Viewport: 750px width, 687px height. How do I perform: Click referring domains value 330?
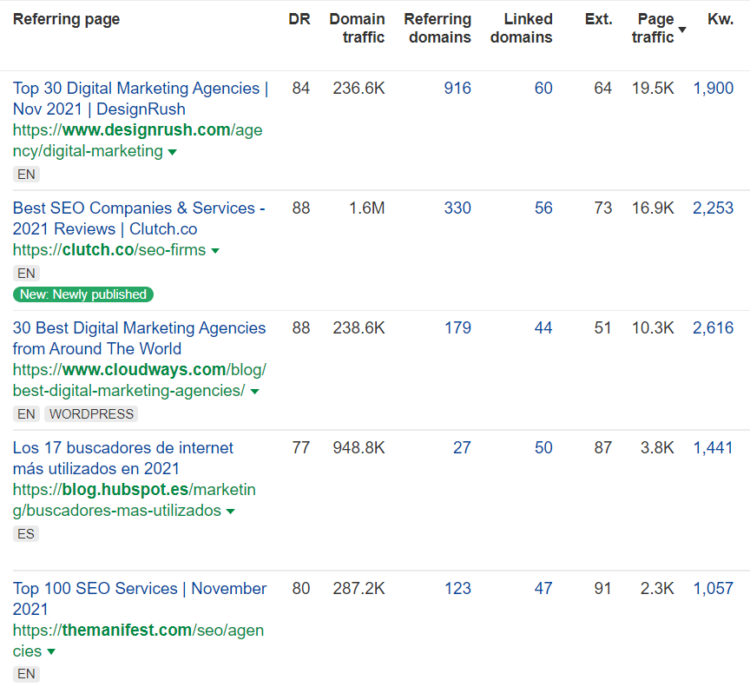coord(457,208)
